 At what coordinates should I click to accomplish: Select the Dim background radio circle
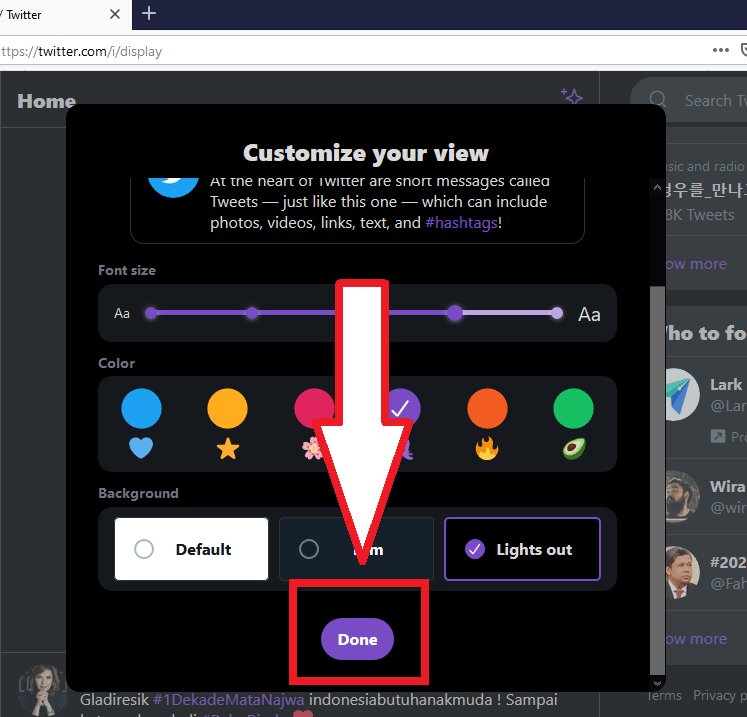pos(309,549)
